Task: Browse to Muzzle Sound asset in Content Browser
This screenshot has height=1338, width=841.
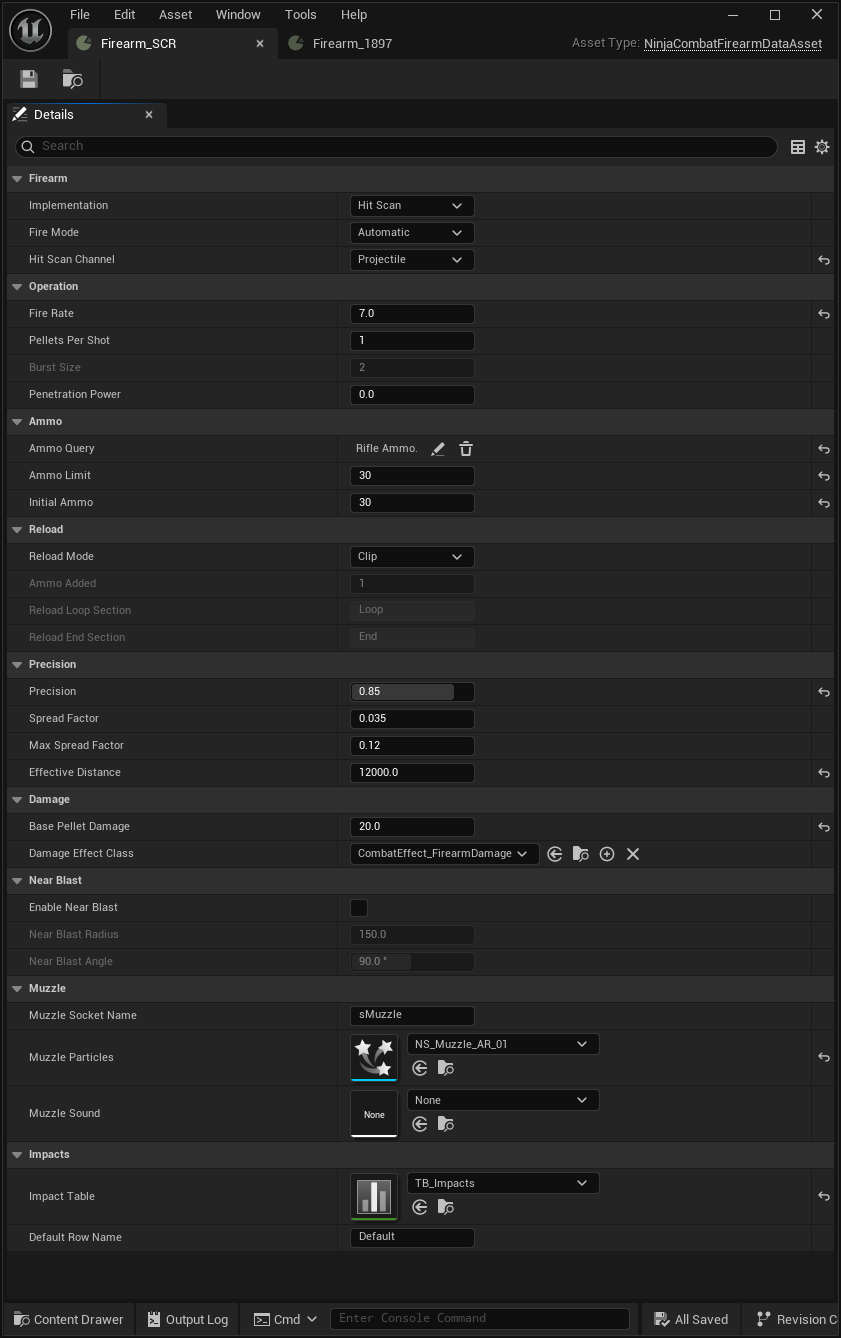Action: point(446,1124)
